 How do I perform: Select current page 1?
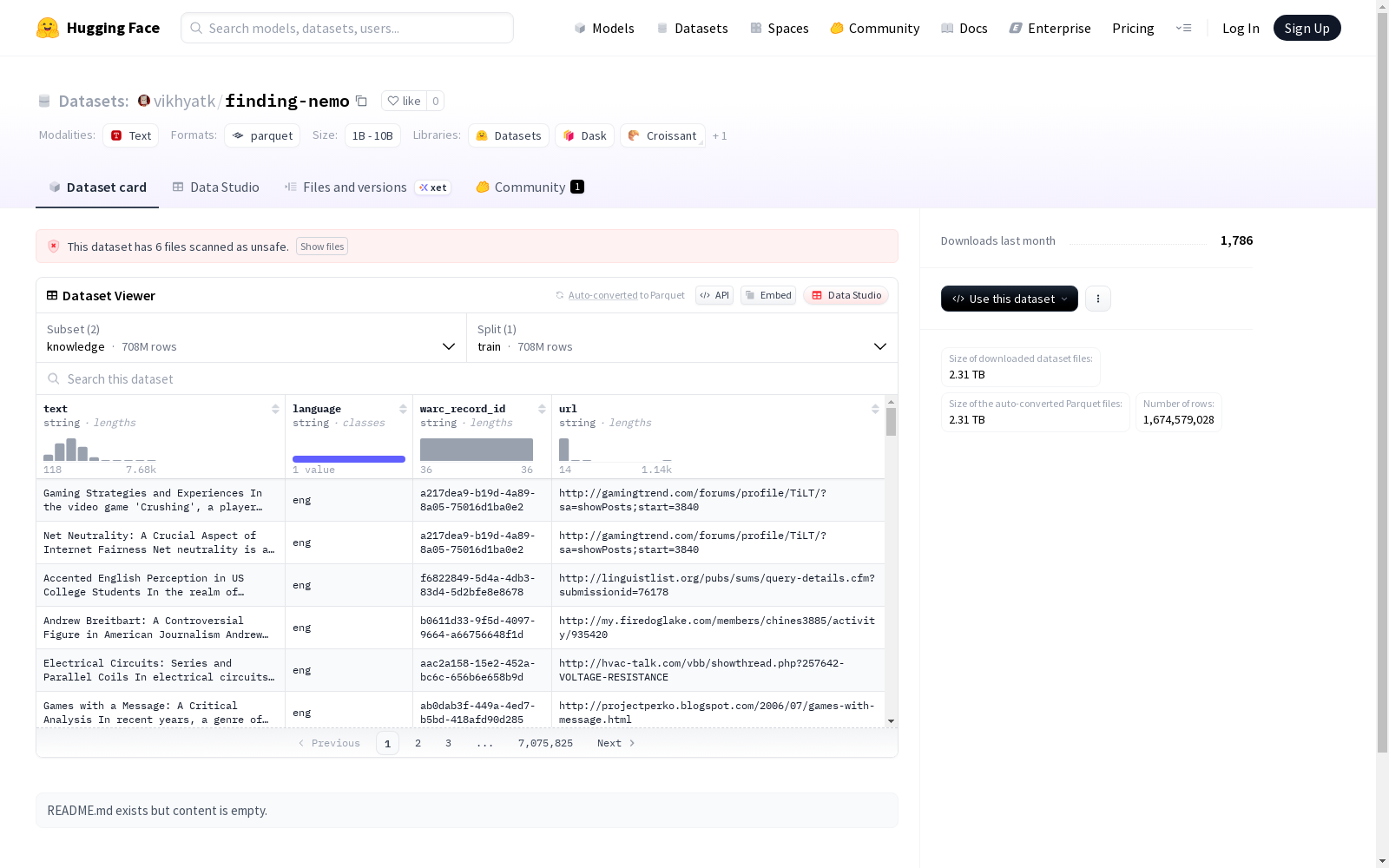(x=387, y=743)
